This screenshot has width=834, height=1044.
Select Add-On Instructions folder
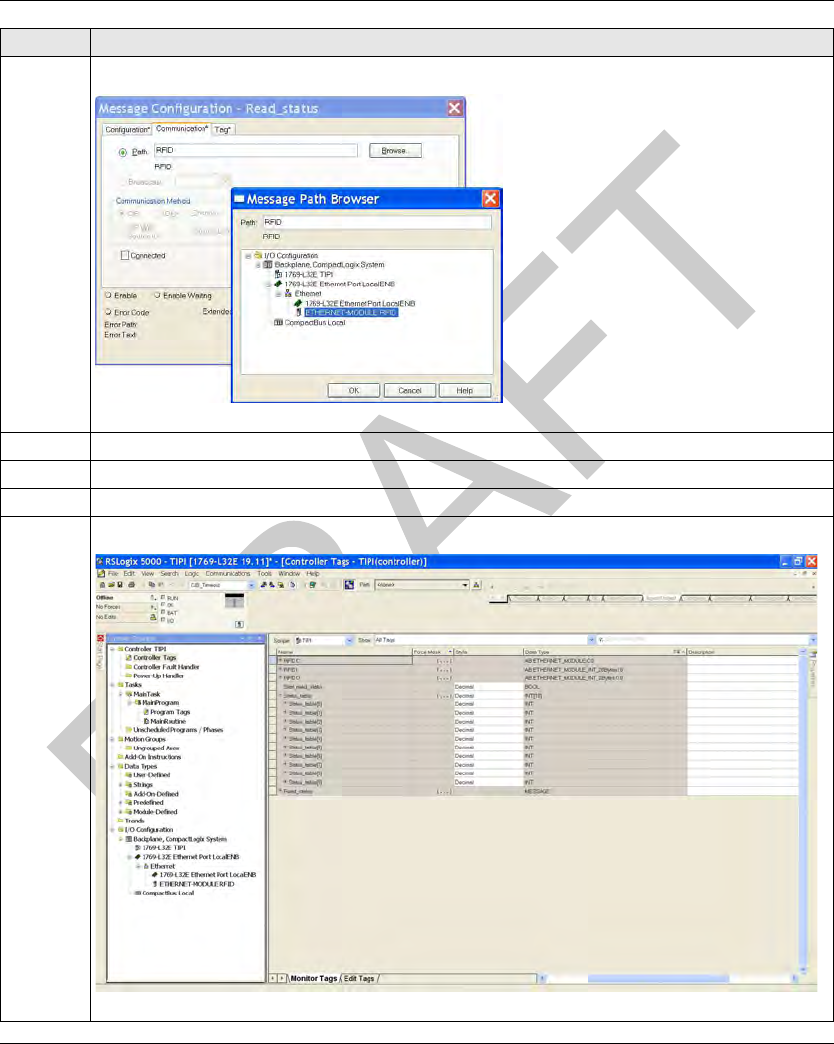[x=152, y=757]
